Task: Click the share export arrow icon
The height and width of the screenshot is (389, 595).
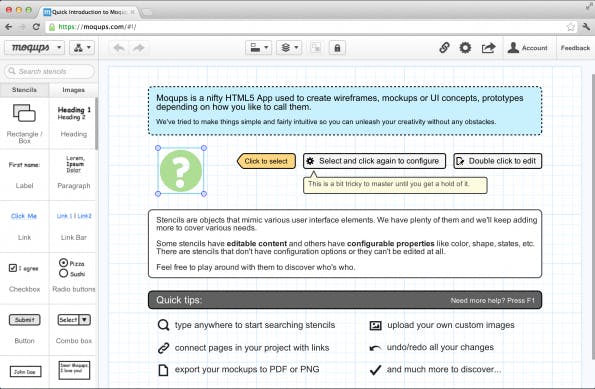Action: click(488, 48)
